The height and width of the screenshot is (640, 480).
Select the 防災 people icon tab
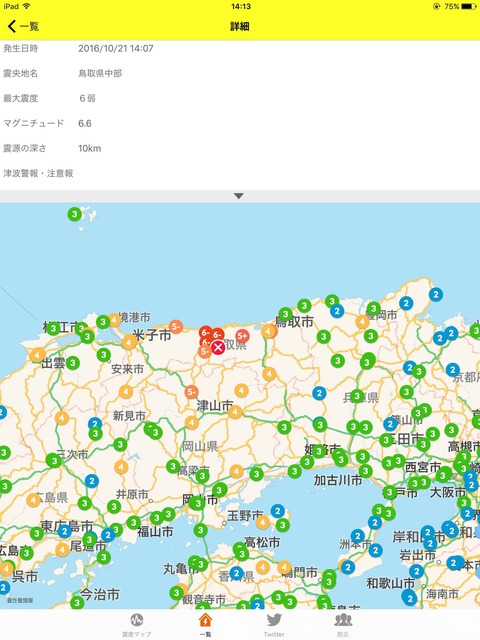pyautogui.click(x=343, y=625)
